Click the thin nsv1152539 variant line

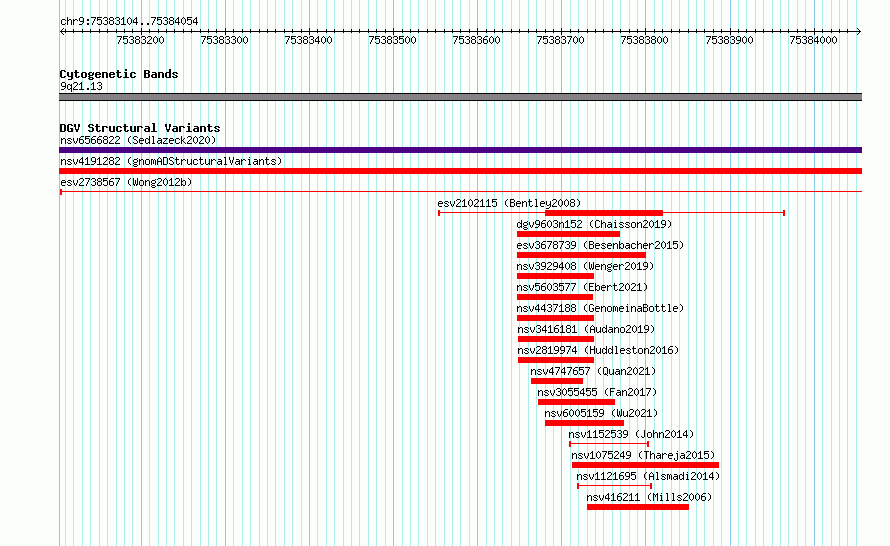(608, 444)
